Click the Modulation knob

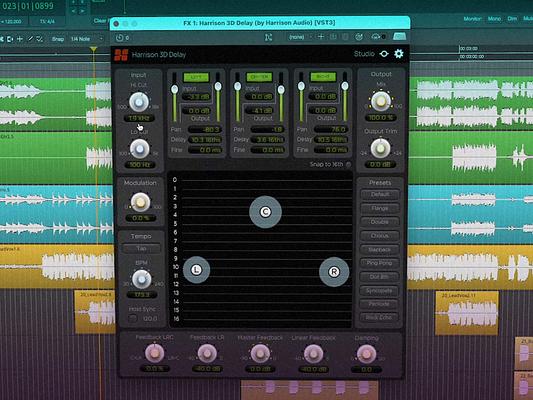coord(140,202)
